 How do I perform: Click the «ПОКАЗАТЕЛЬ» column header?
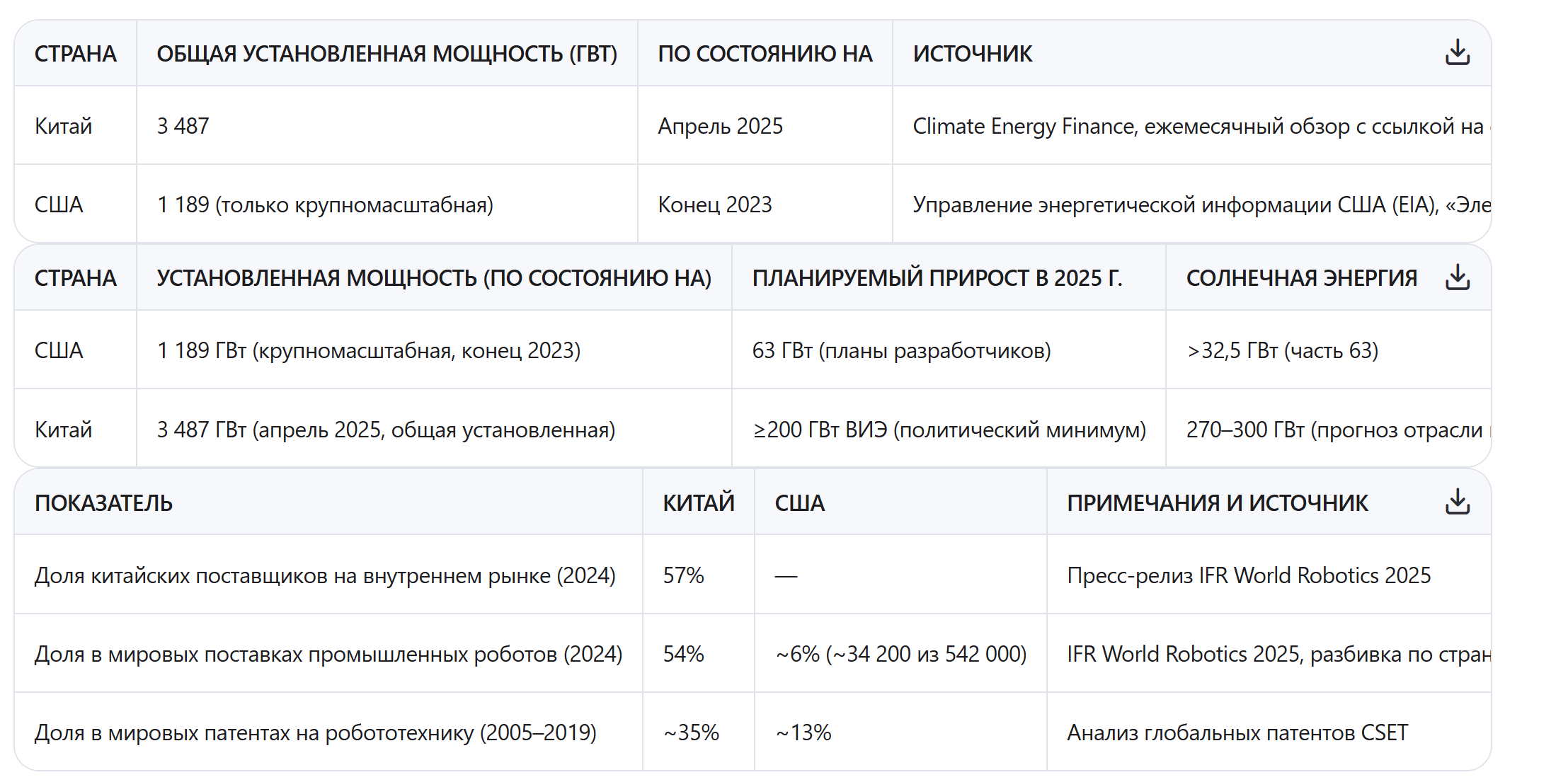[103, 503]
